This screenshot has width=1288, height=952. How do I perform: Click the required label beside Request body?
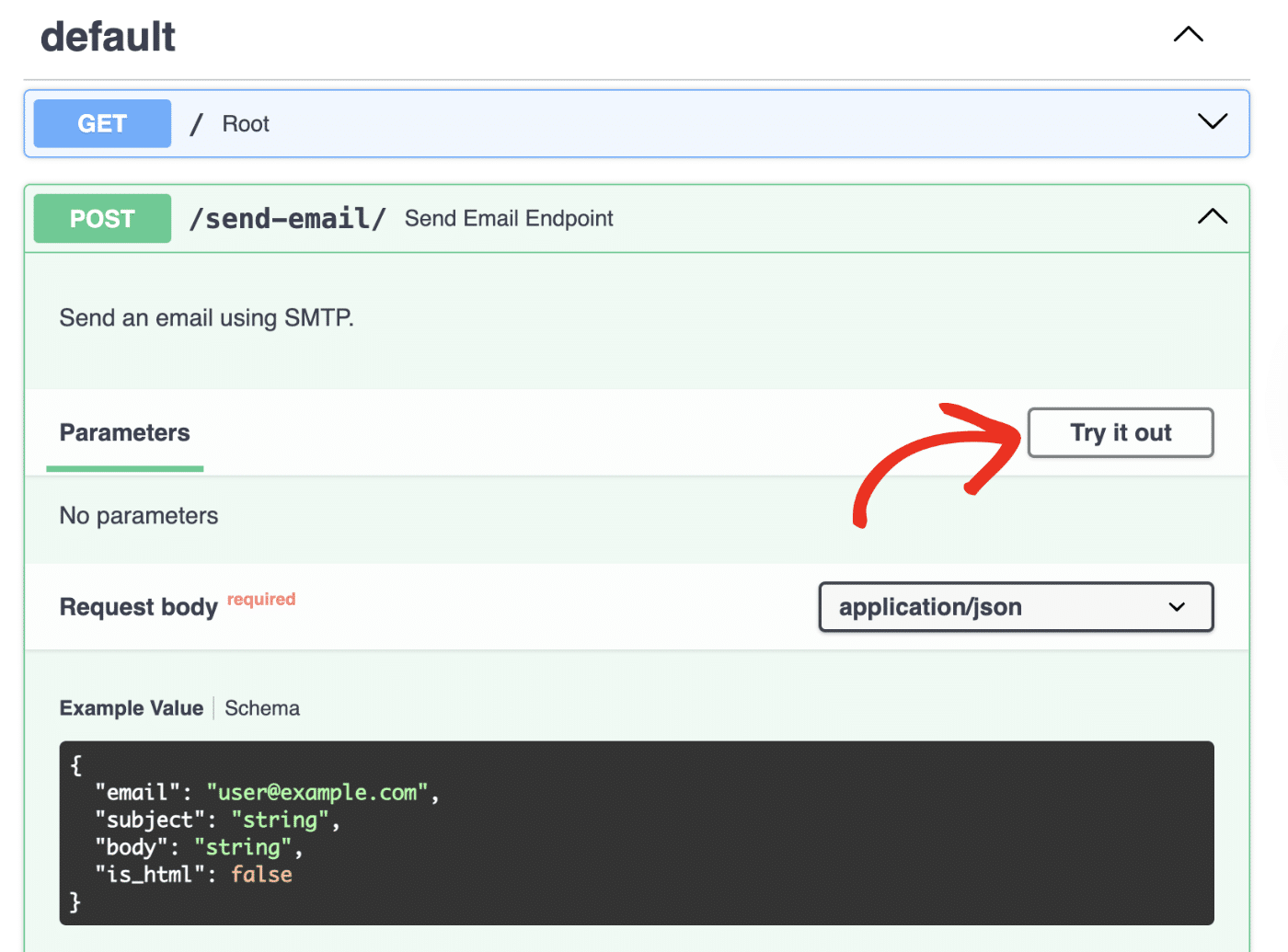(260, 599)
